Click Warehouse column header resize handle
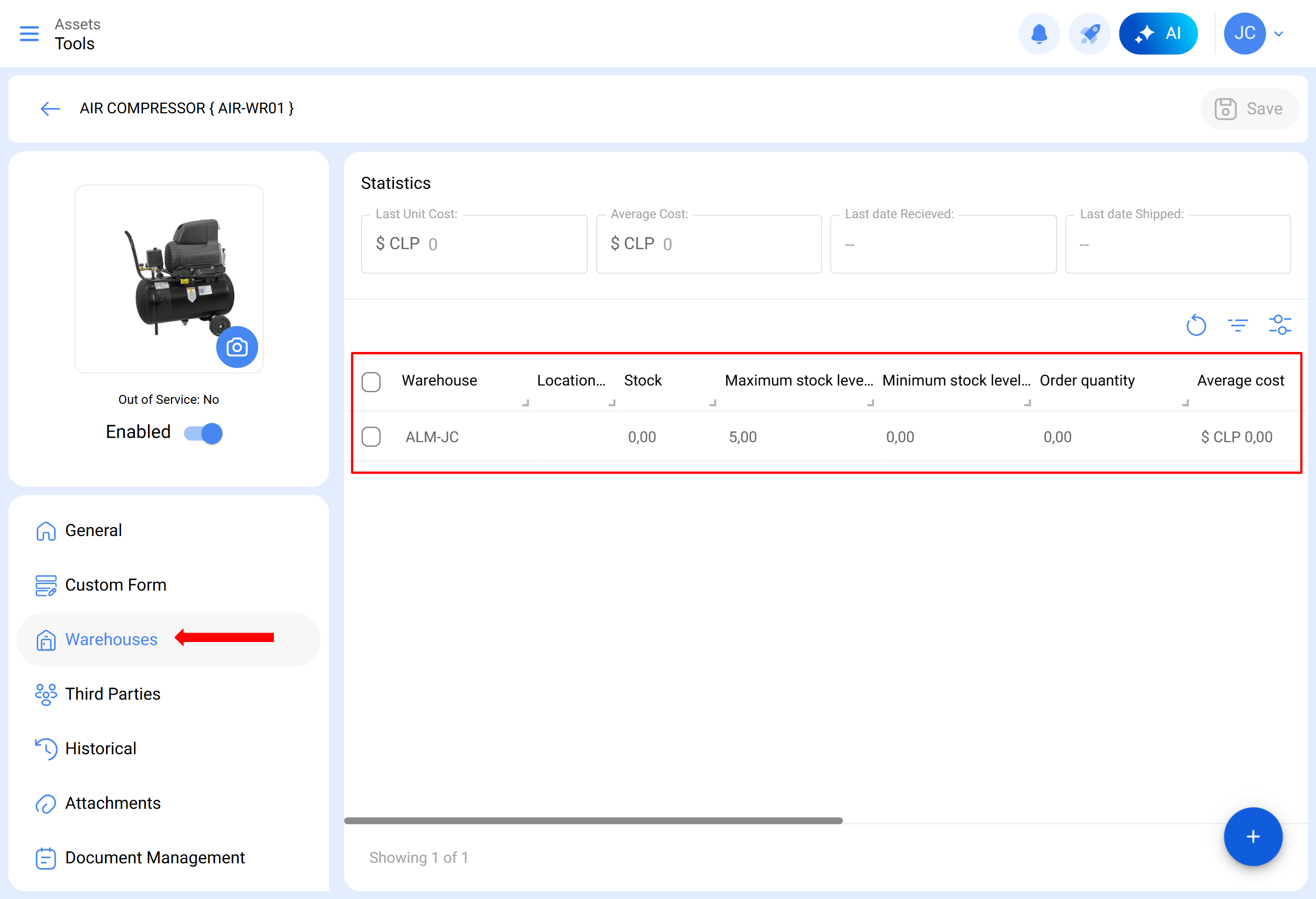1316x899 pixels. [525, 402]
